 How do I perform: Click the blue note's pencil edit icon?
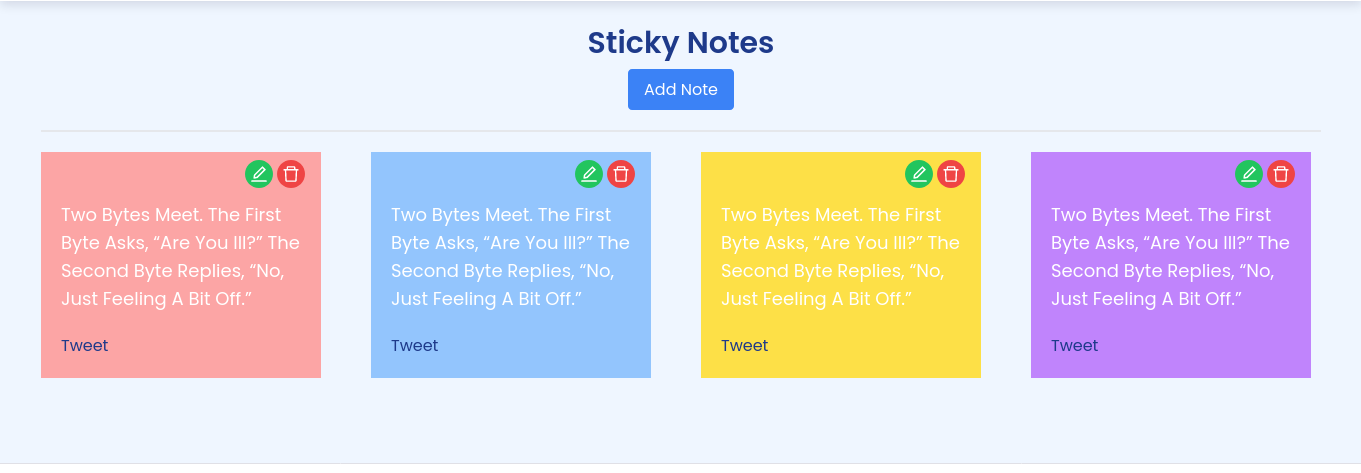[589, 174]
